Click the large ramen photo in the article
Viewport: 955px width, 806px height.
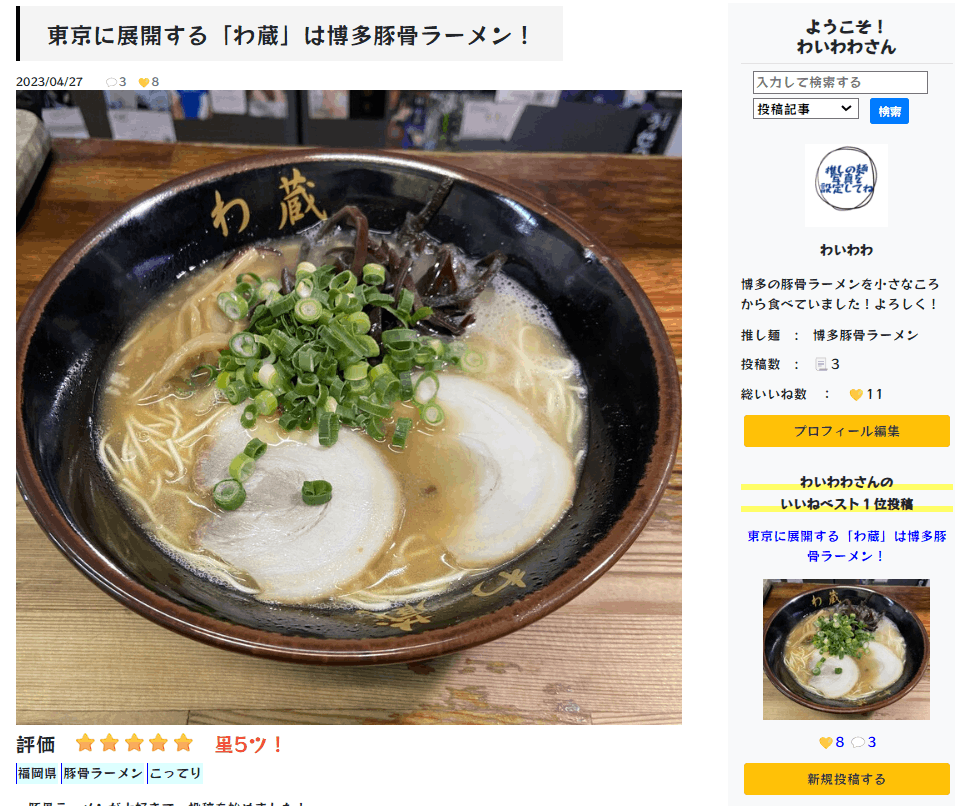(349, 407)
